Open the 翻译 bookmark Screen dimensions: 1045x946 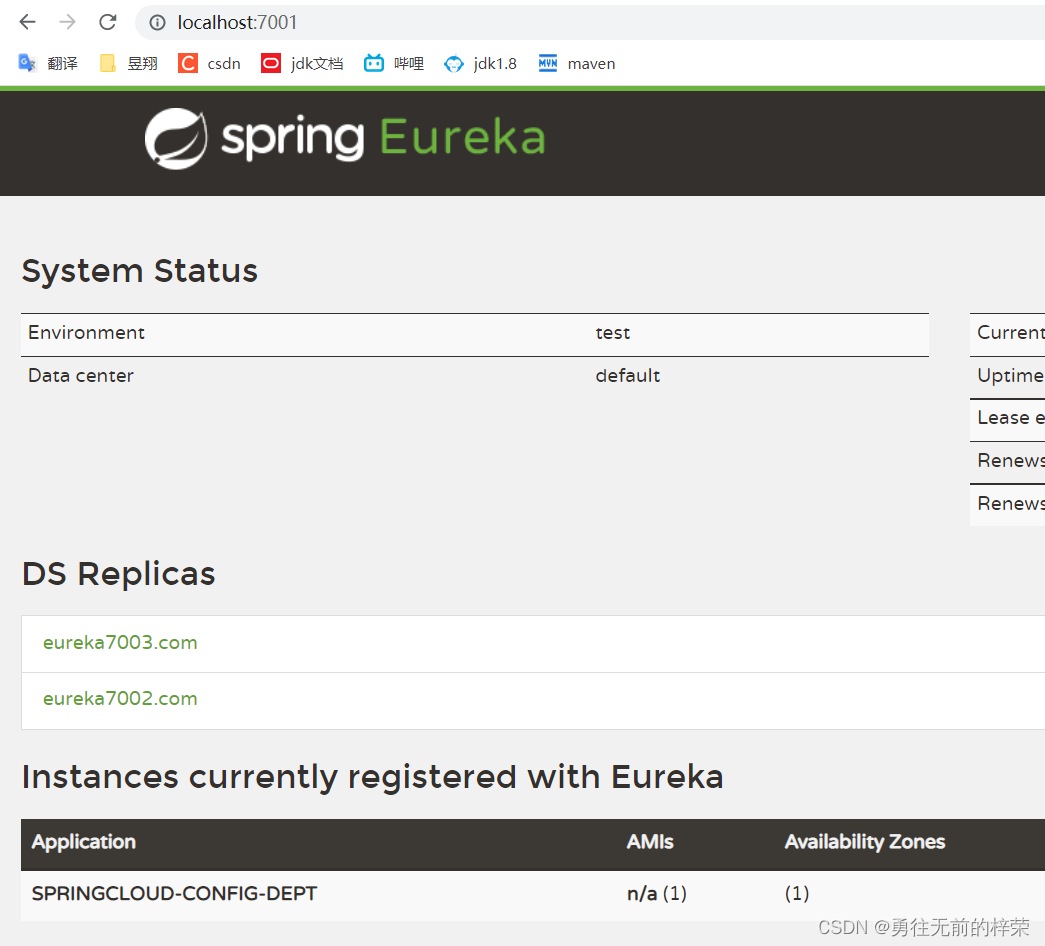click(48, 63)
